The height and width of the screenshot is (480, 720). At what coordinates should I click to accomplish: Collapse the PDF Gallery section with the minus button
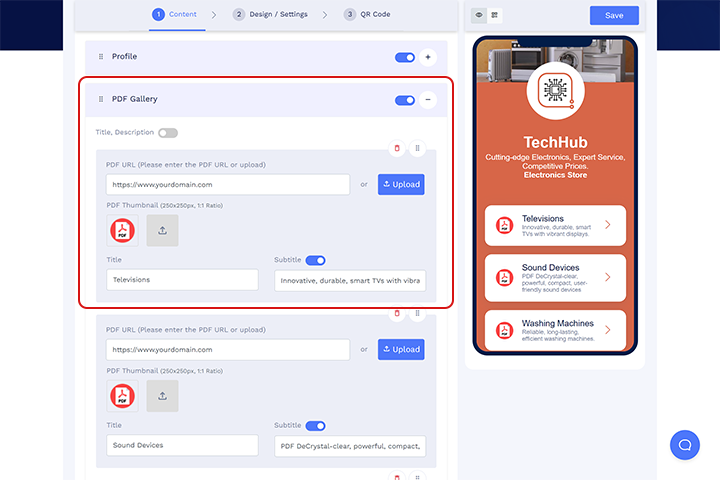pos(428,100)
